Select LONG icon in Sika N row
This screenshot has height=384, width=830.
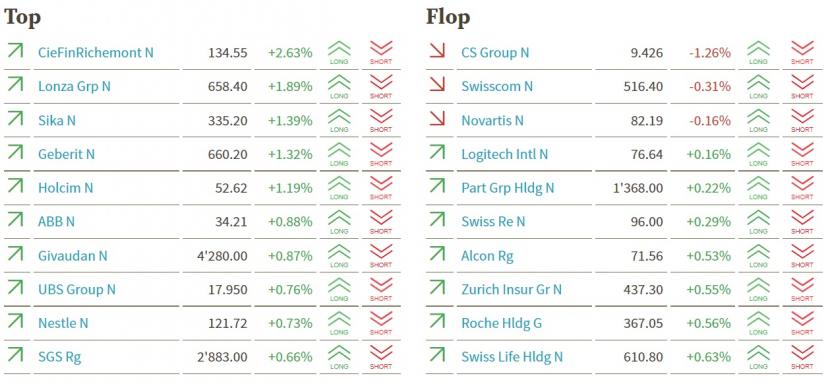[x=339, y=120]
